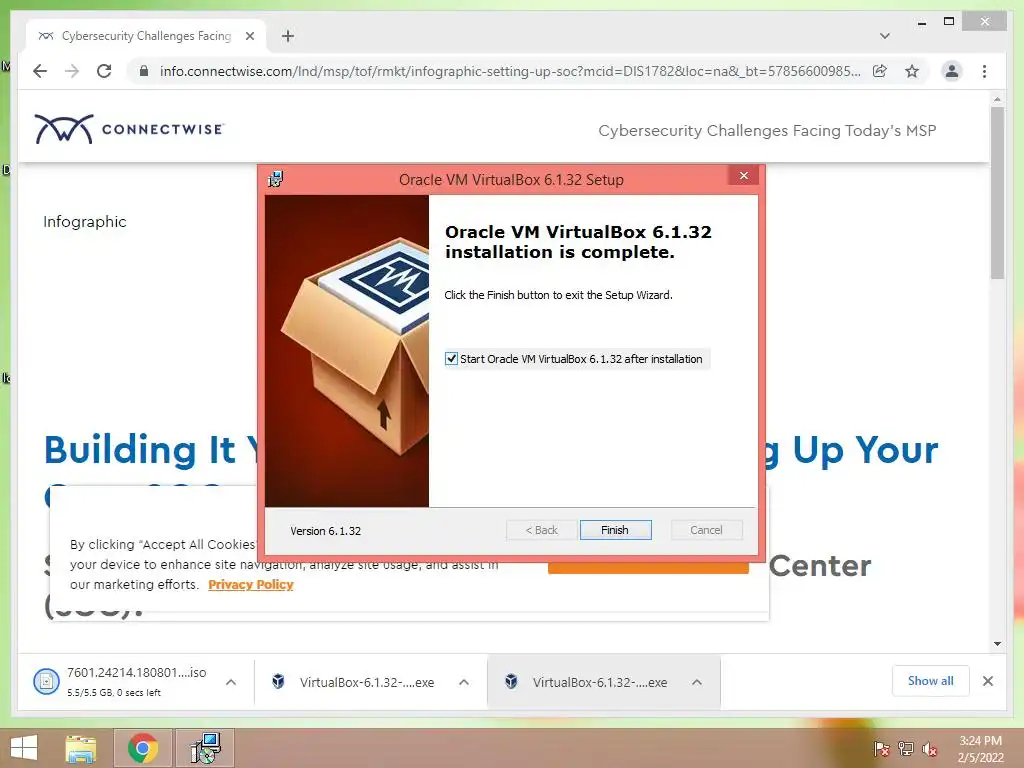This screenshot has width=1024, height=768.
Task: Open Action Center flag in system tray
Action: [x=881, y=749]
